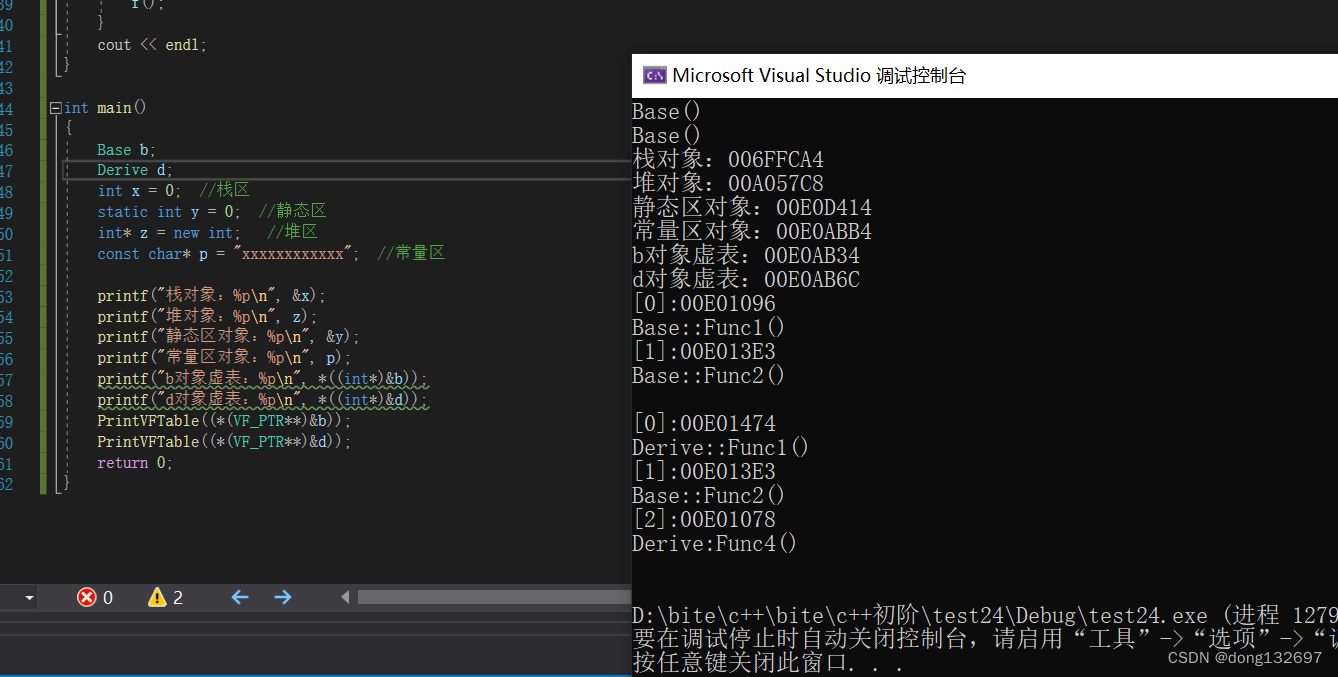The height and width of the screenshot is (677, 1338).
Task: Click the printf line for d对象虚表
Action: 262,400
